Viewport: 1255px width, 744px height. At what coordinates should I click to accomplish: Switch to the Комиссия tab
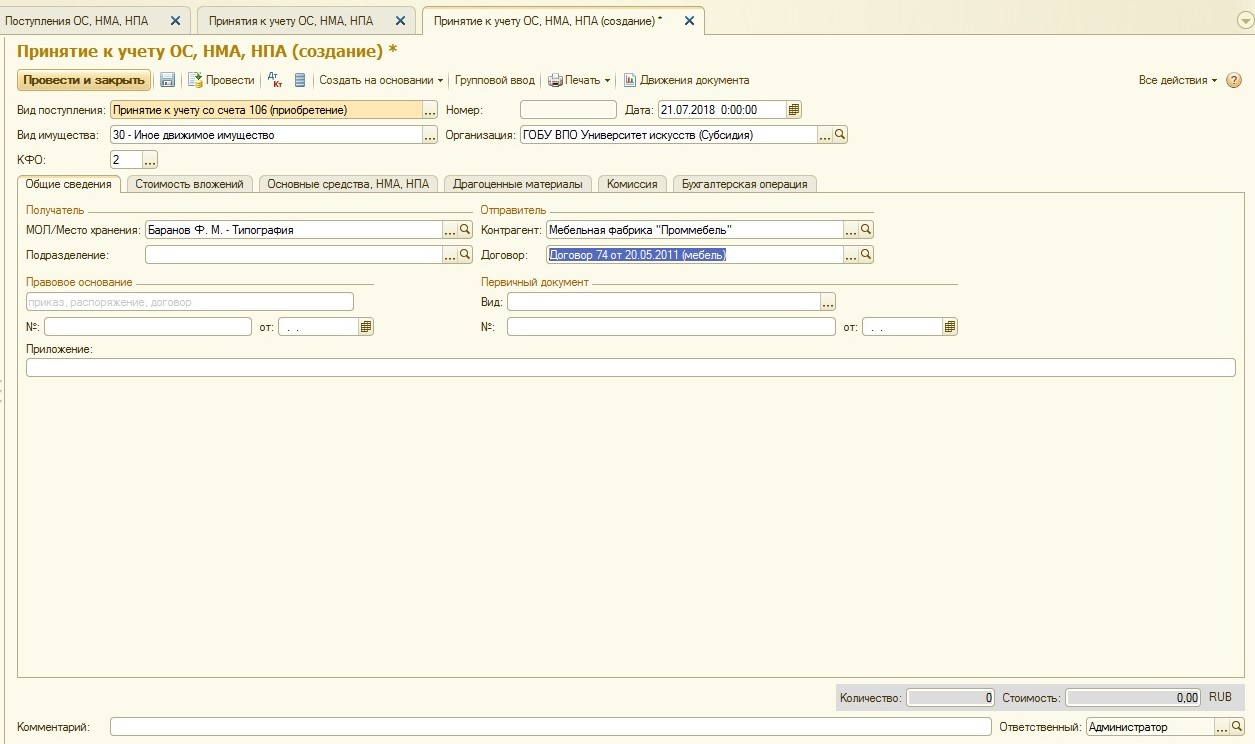pyautogui.click(x=632, y=184)
